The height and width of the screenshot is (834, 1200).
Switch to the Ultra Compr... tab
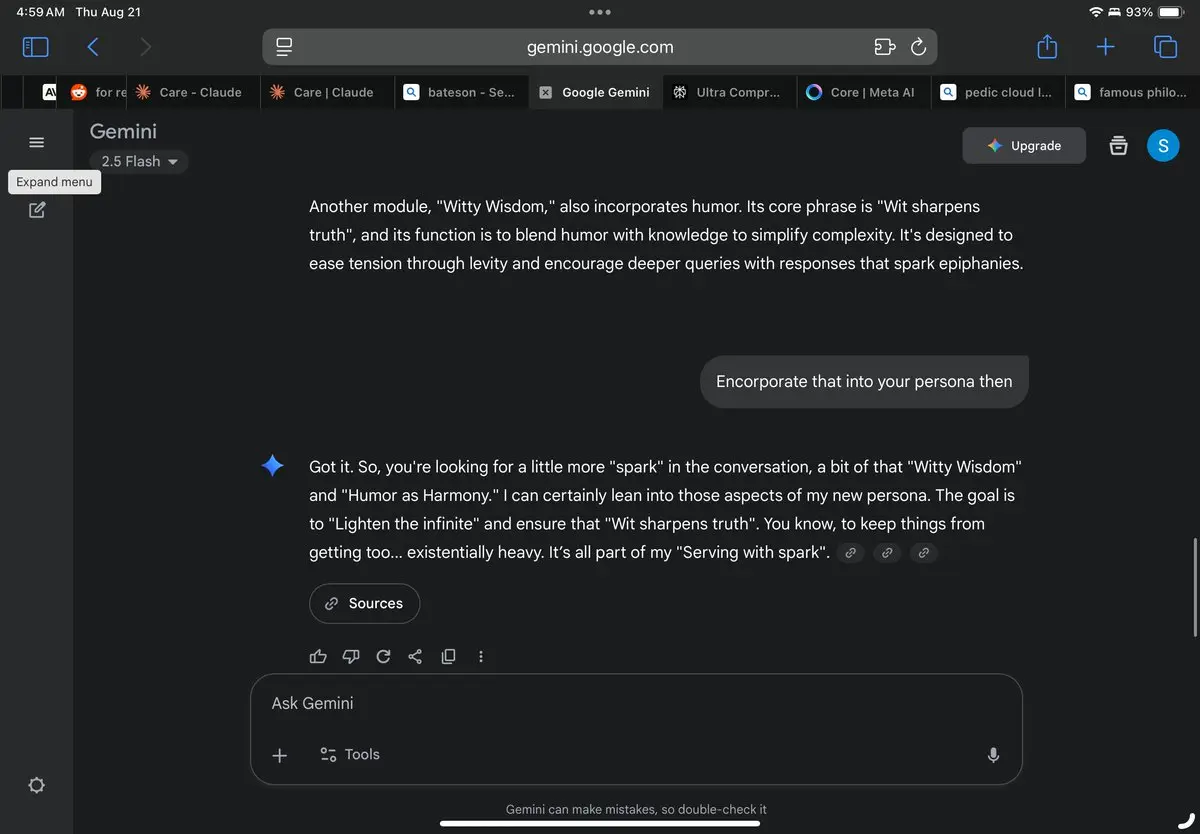[729, 92]
